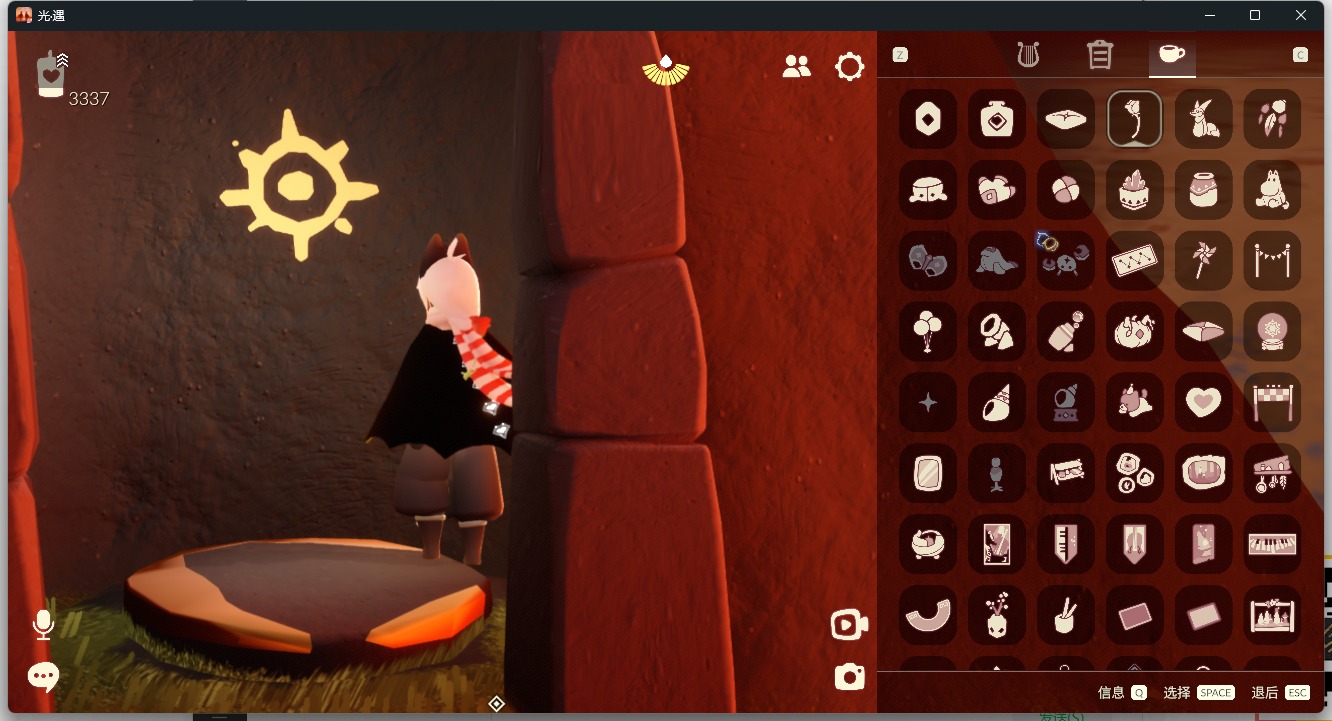Switch to the clipboard list tab
Image resolution: width=1332 pixels, height=721 pixels.
pos(1100,54)
